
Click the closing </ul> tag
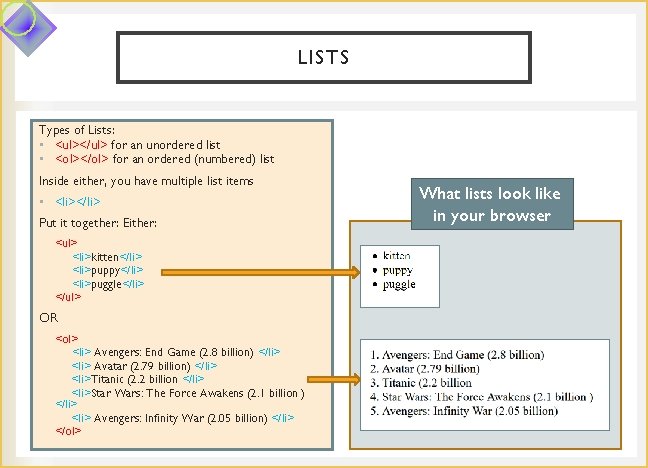68,297
